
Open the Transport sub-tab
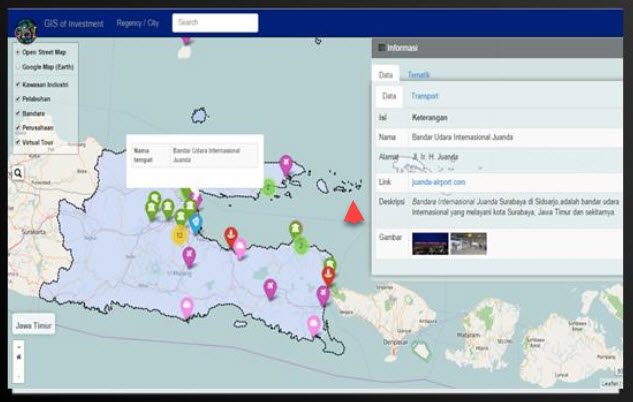(x=425, y=96)
